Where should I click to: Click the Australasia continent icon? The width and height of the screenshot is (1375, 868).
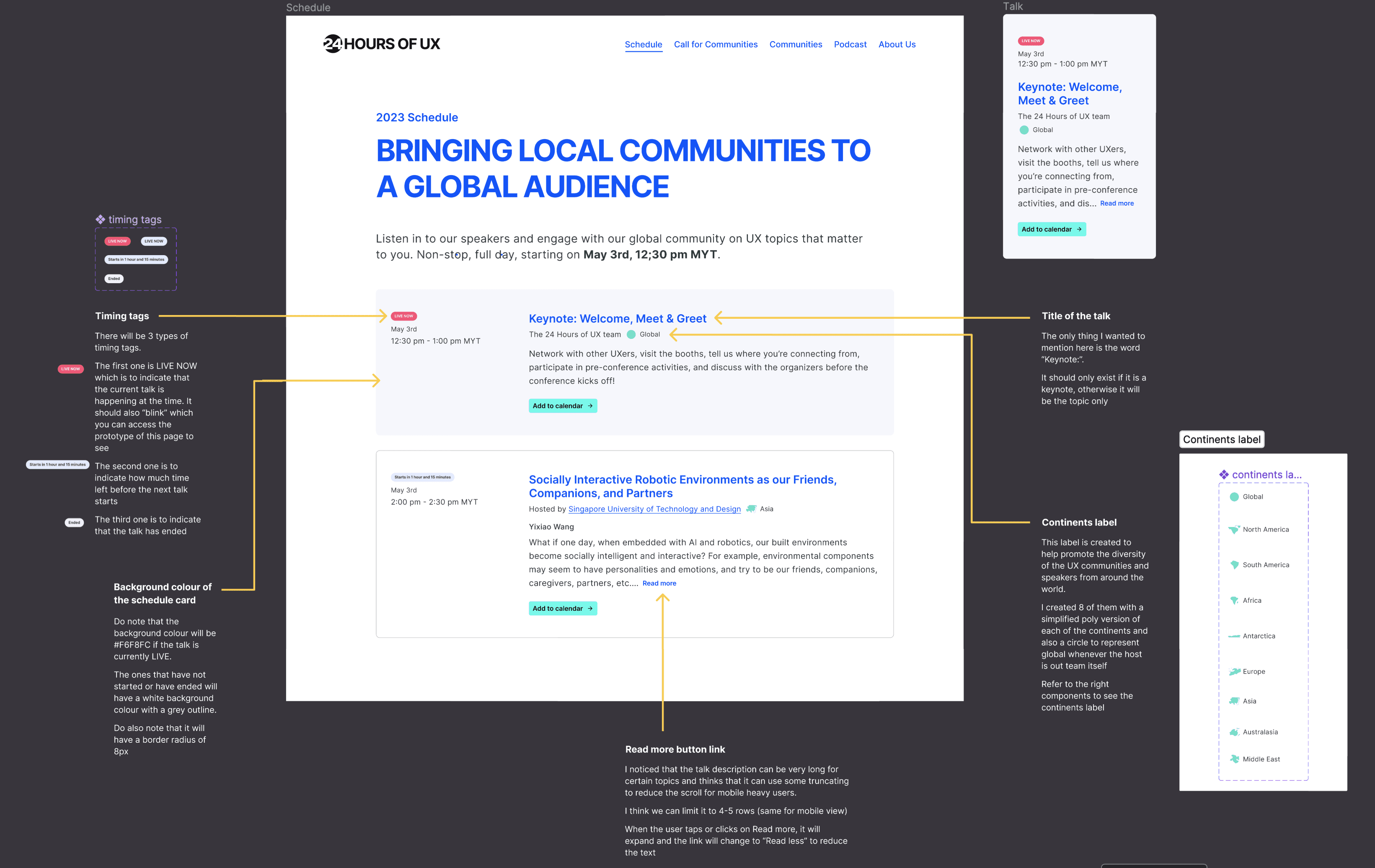point(1234,732)
